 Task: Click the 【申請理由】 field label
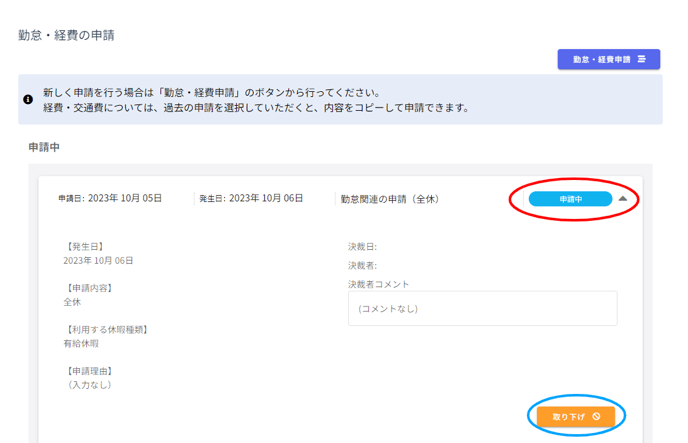coord(88,371)
